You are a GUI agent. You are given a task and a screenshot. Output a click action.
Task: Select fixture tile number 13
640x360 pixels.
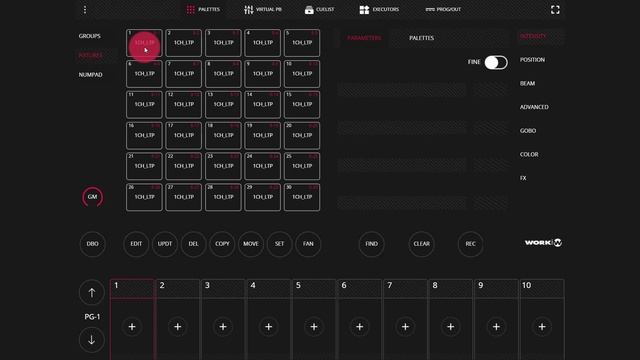coord(223,104)
